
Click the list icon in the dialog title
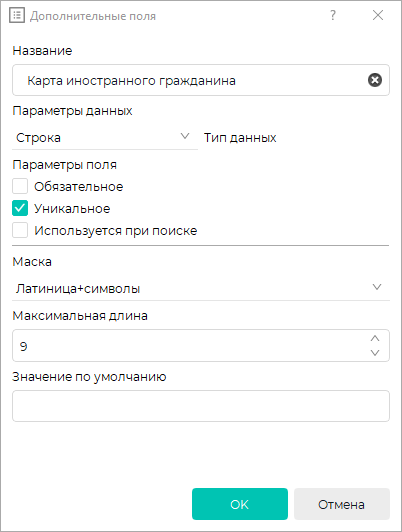pyautogui.click(x=17, y=15)
